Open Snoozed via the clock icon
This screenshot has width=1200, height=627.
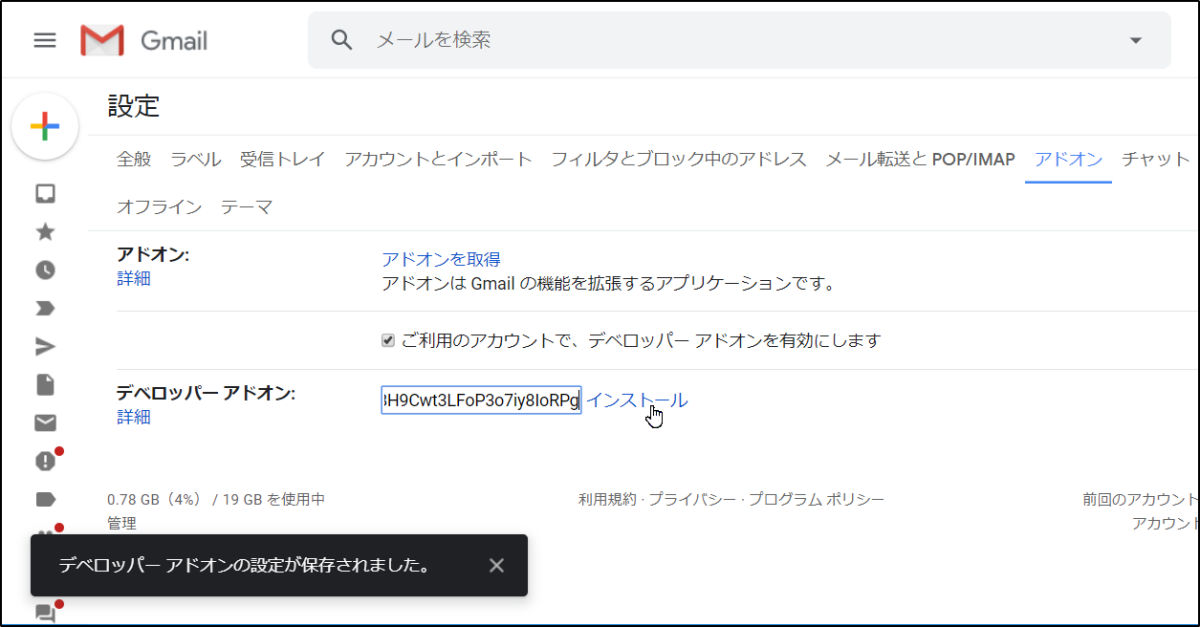tap(45, 270)
